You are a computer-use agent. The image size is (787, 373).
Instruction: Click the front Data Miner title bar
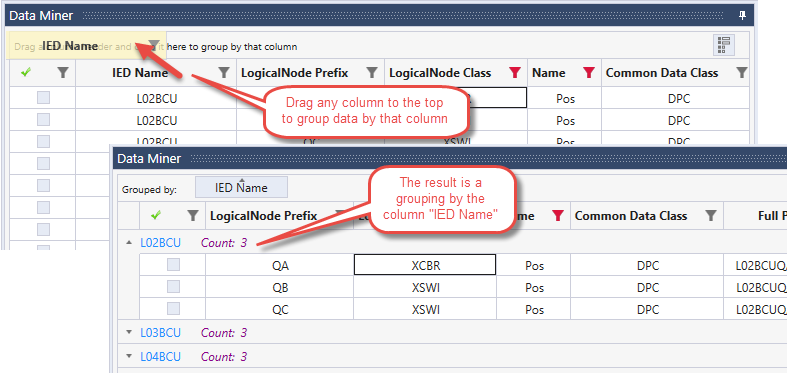pos(450,158)
